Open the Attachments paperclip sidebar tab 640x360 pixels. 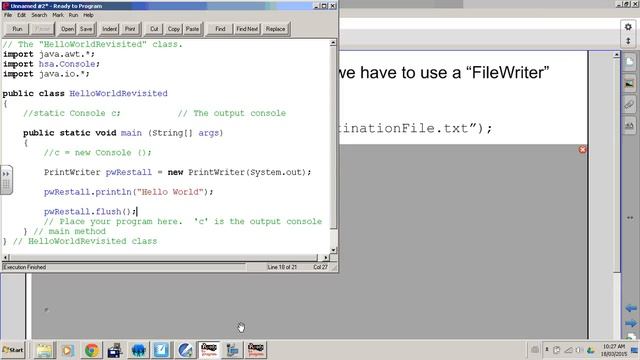629,104
